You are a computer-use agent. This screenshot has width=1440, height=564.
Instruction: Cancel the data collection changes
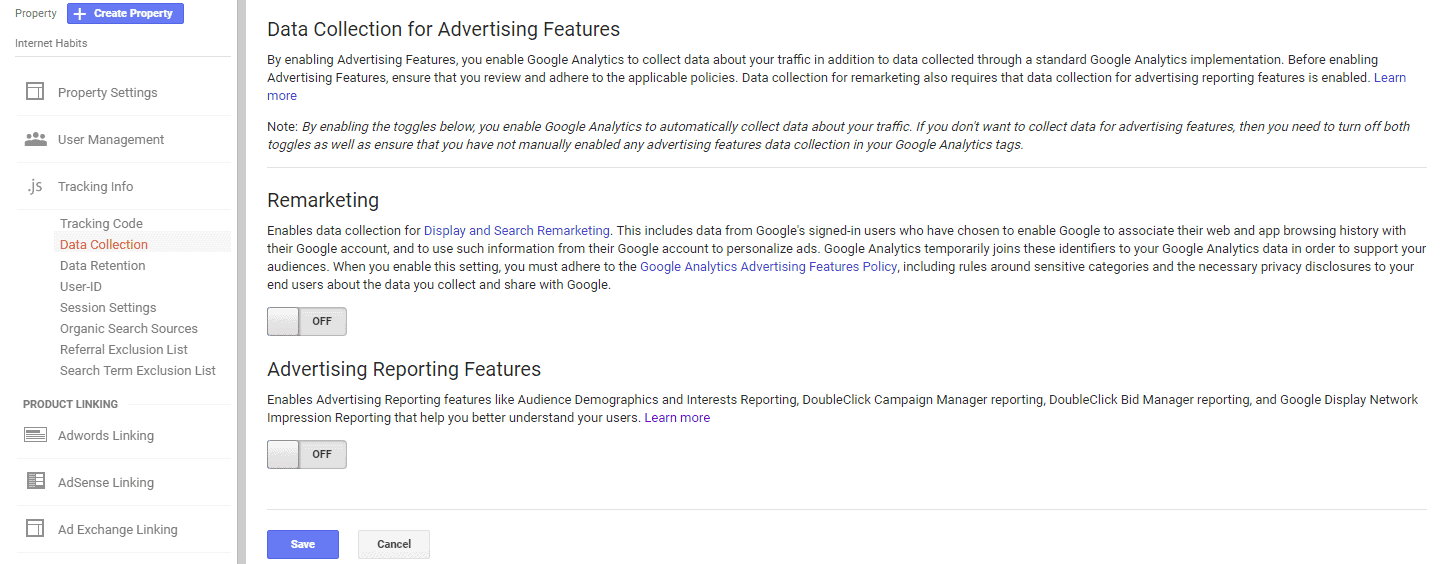click(x=394, y=544)
